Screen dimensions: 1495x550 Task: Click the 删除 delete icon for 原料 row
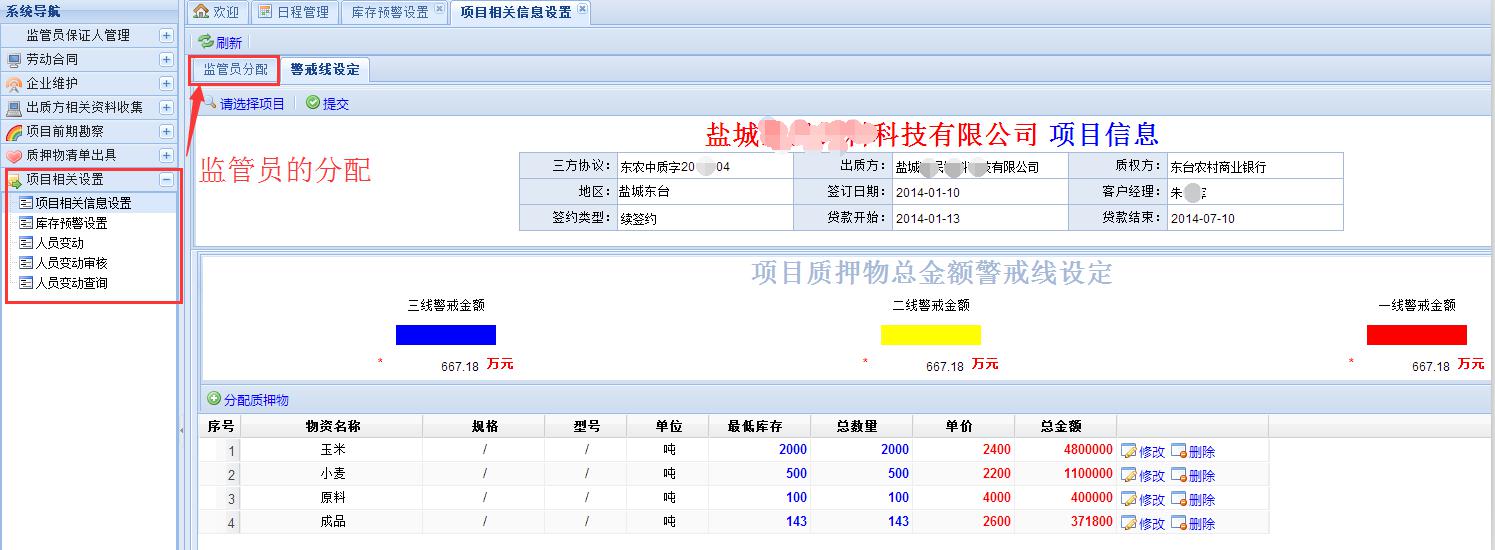(x=1178, y=499)
